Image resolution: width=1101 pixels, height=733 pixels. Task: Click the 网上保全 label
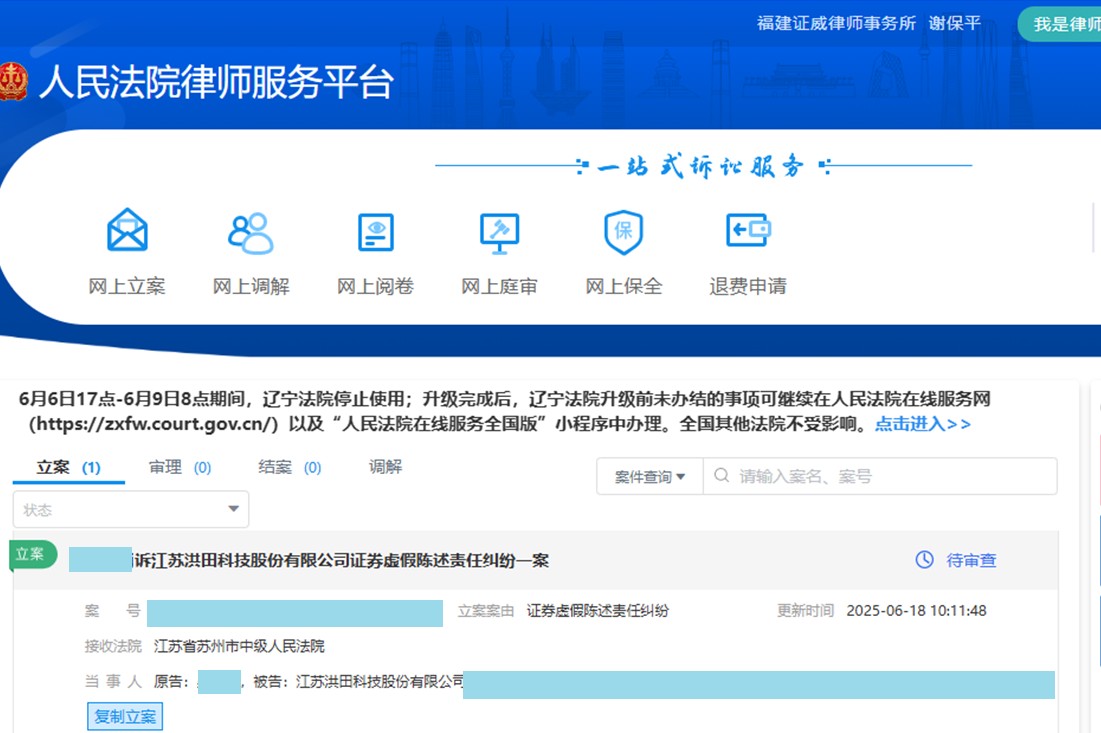pyautogui.click(x=624, y=286)
